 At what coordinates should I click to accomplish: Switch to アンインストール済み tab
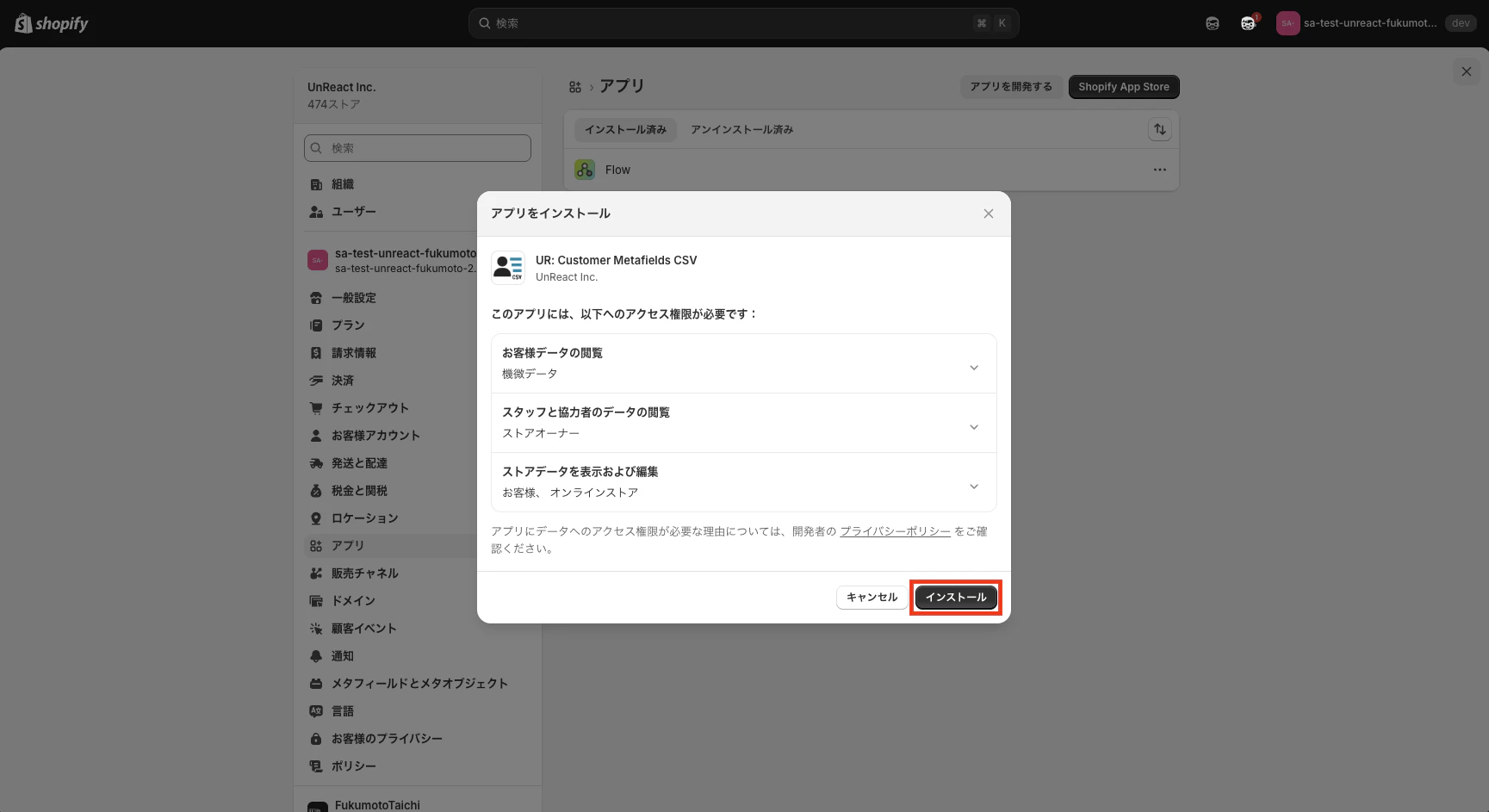[x=742, y=130]
